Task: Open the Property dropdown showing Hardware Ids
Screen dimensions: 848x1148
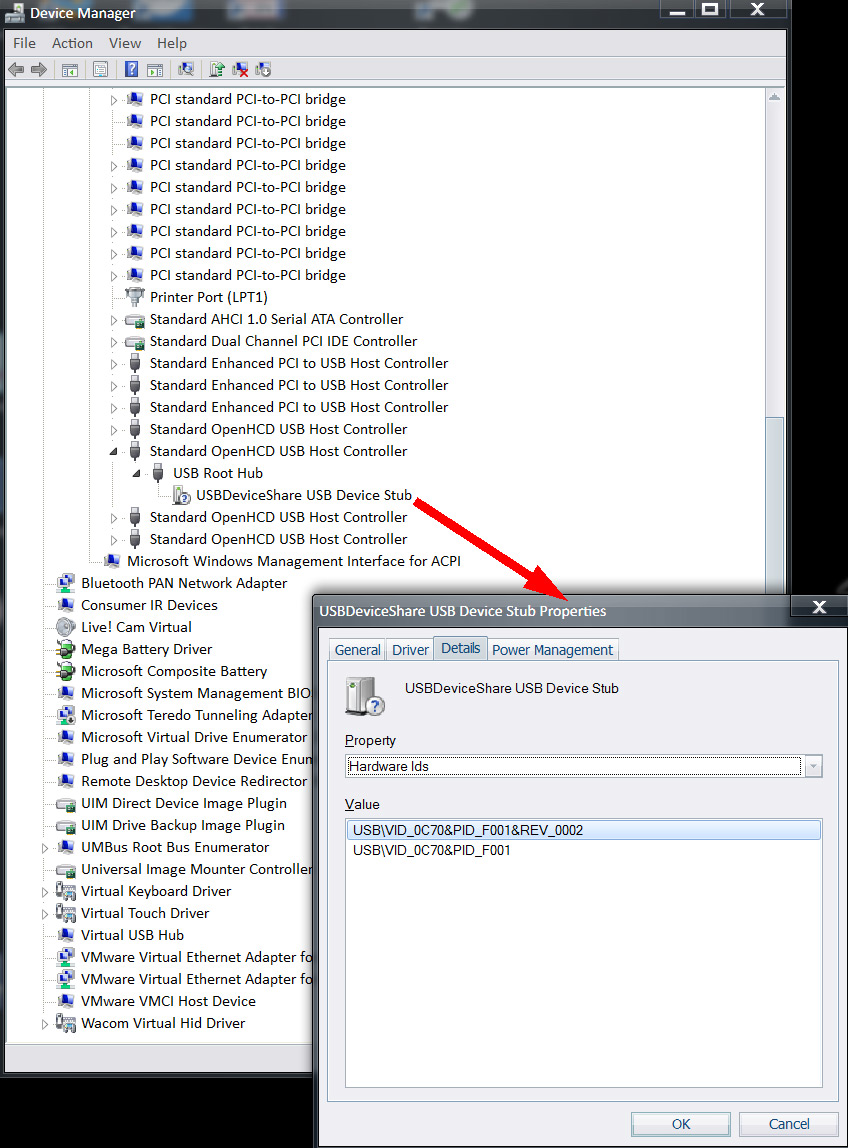Action: click(x=584, y=766)
